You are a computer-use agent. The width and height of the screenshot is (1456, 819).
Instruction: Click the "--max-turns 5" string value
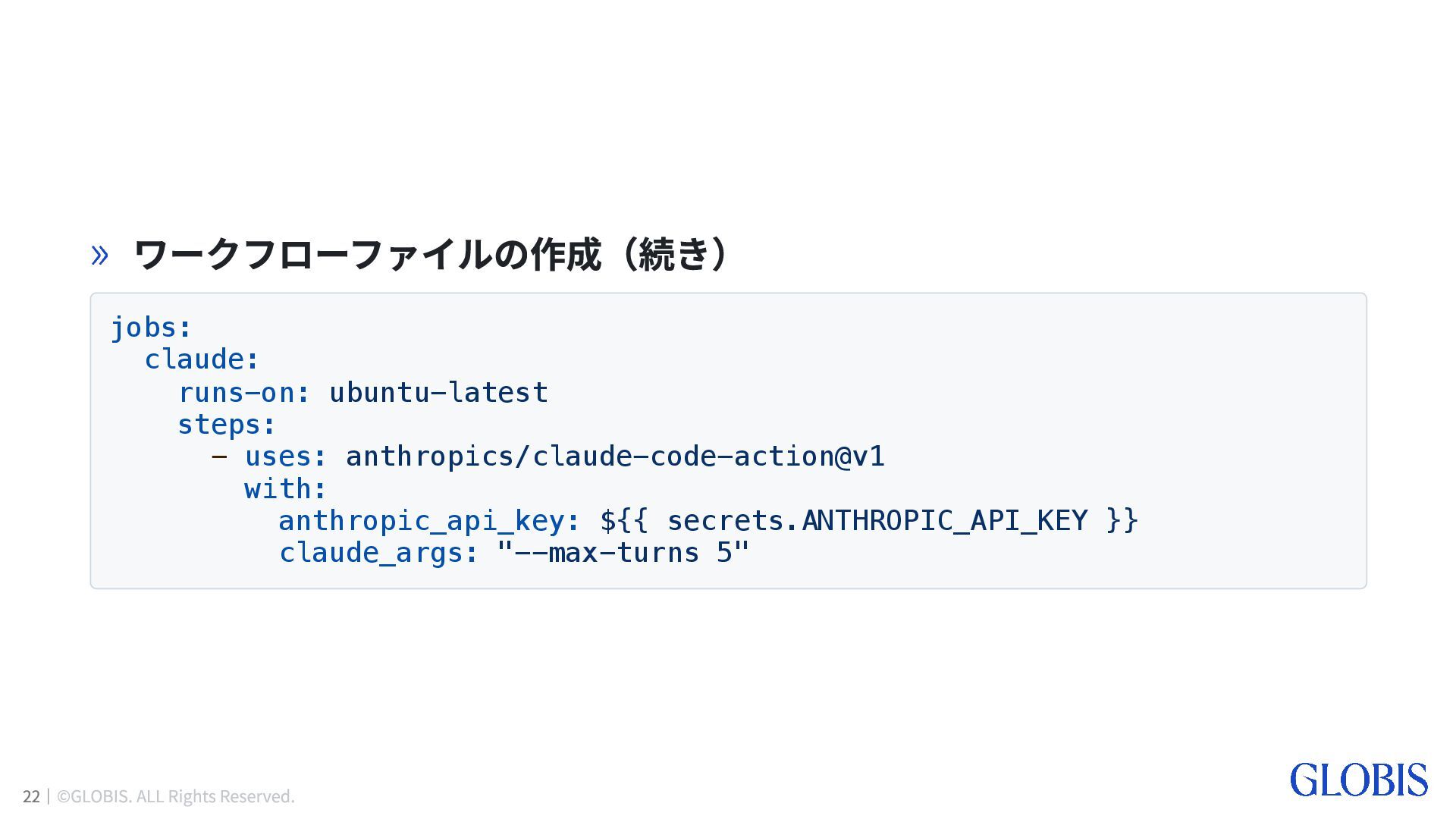click(623, 552)
